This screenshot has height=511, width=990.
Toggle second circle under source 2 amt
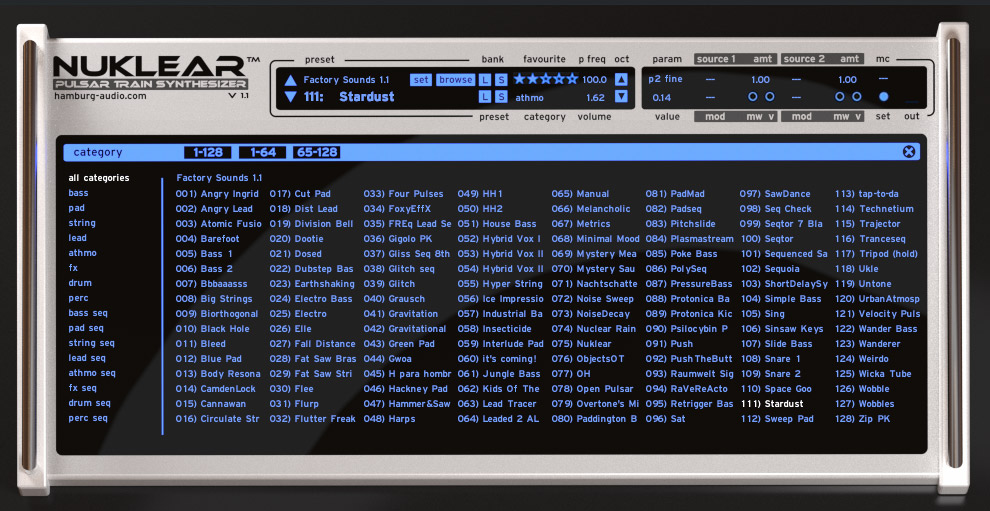856,97
